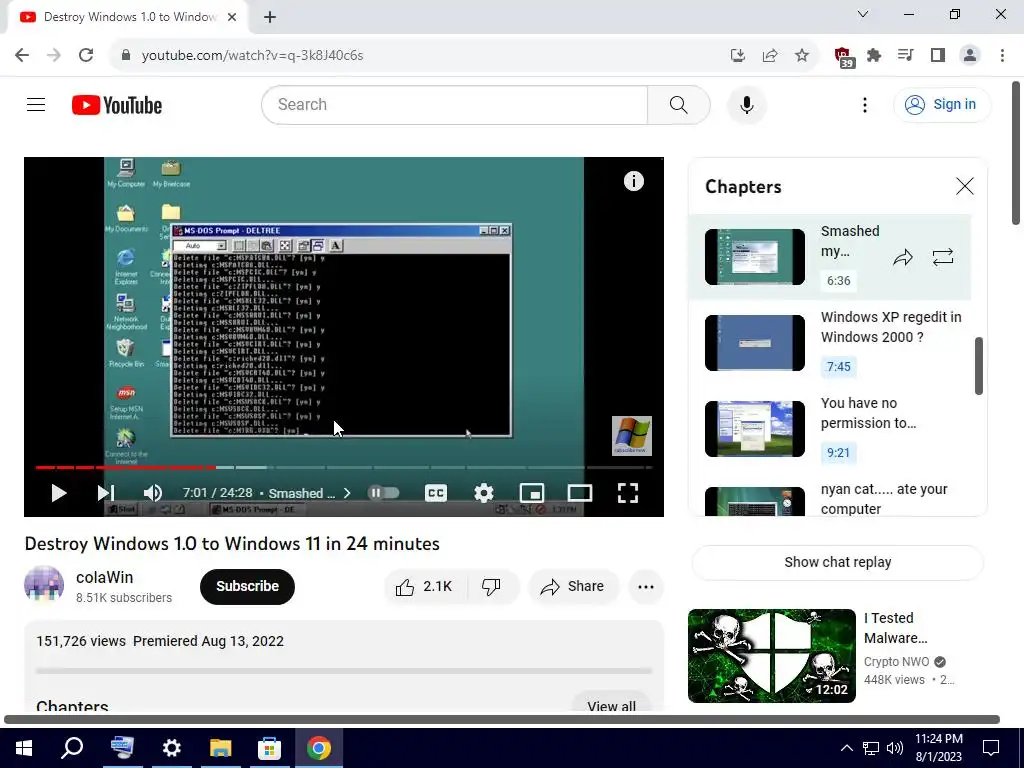Focus the YouTube search box
The height and width of the screenshot is (768, 1024).
click(x=455, y=104)
